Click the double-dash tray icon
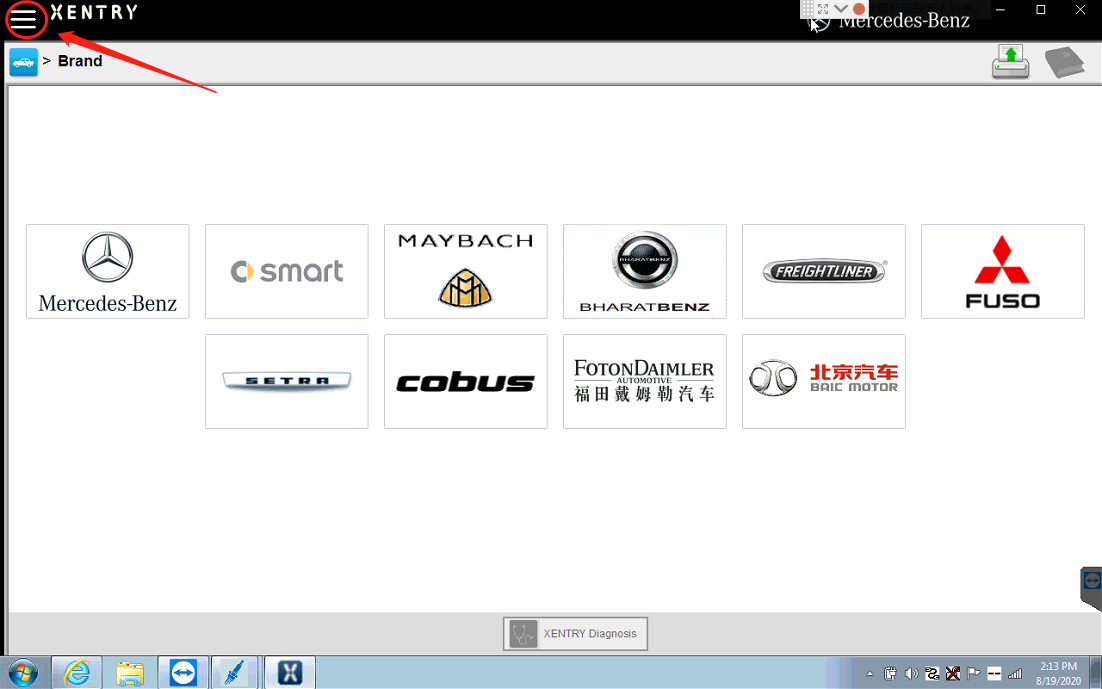The image size is (1102, 689). coord(994,674)
